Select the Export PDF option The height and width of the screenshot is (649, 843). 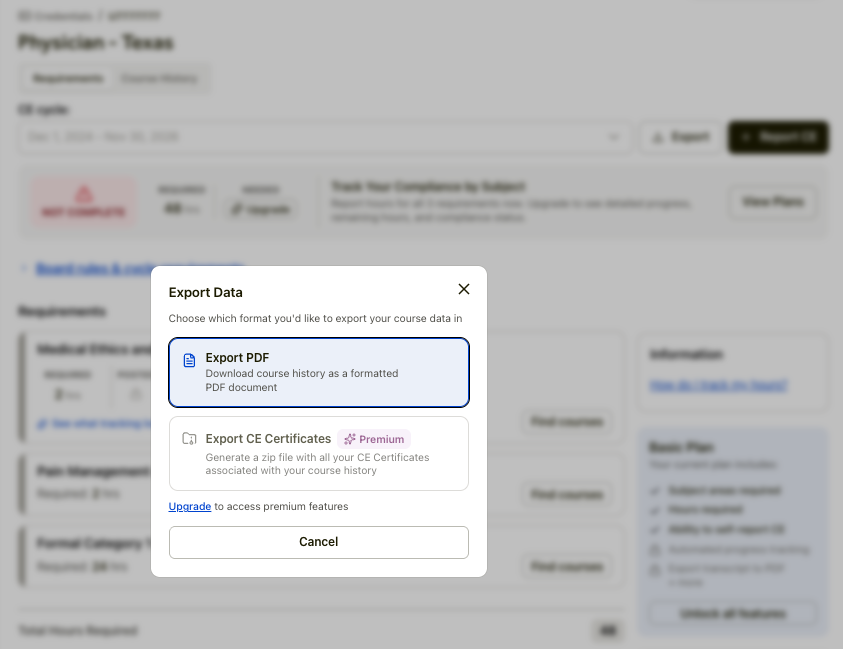(318, 372)
